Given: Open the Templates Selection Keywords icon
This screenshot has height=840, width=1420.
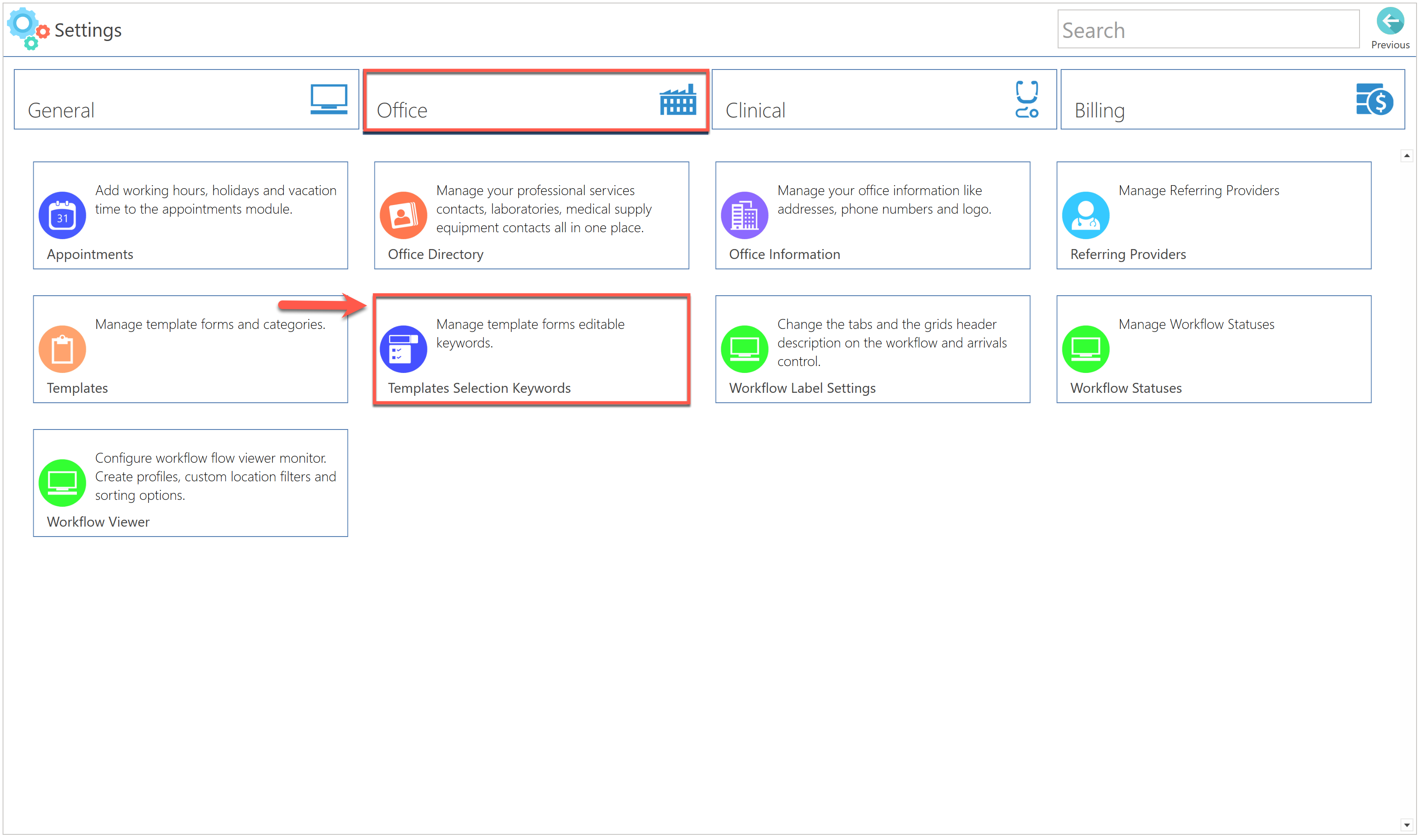Looking at the screenshot, I should 403,349.
